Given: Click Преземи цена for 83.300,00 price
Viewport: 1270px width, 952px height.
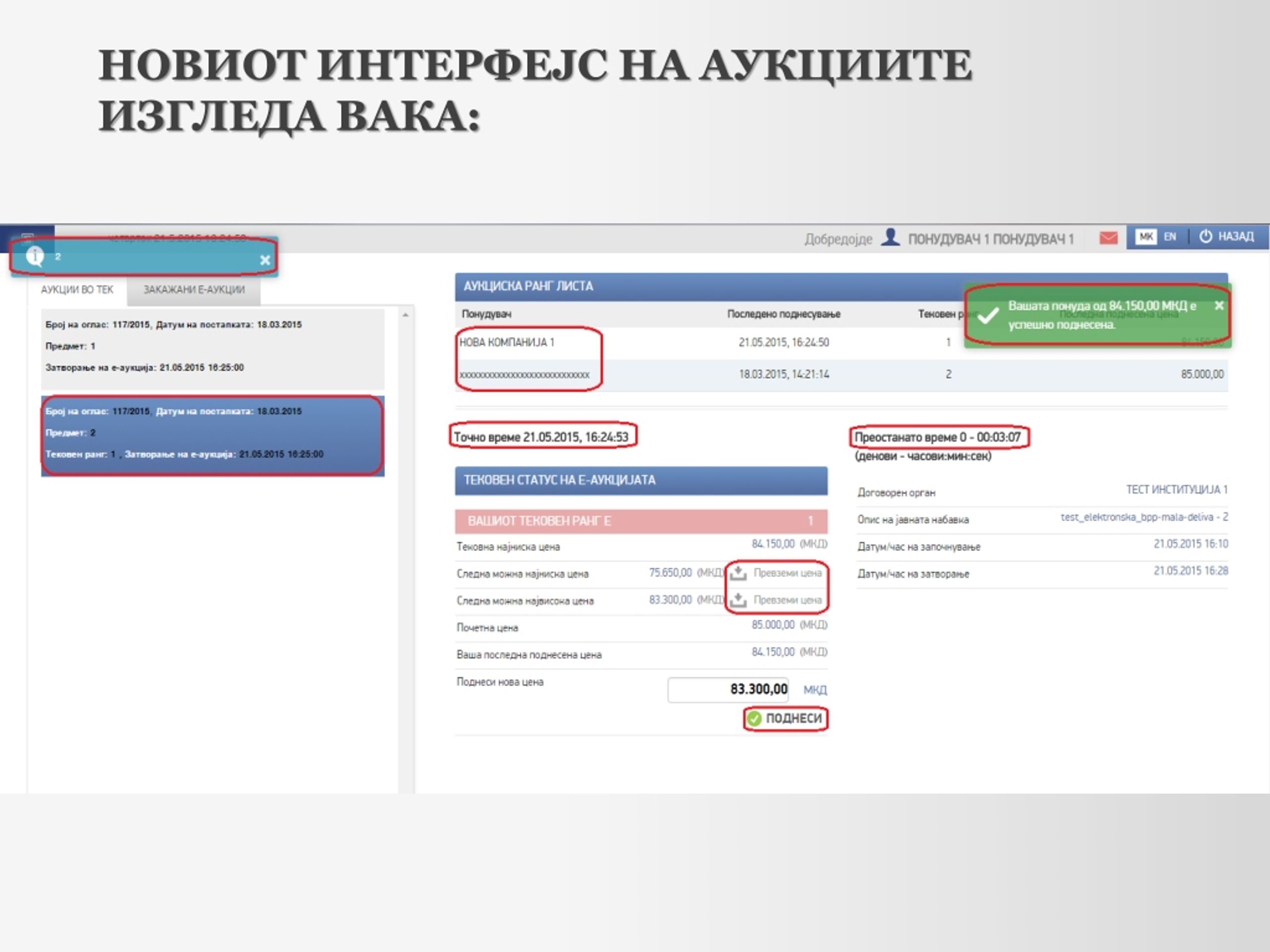Looking at the screenshot, I should (787, 599).
